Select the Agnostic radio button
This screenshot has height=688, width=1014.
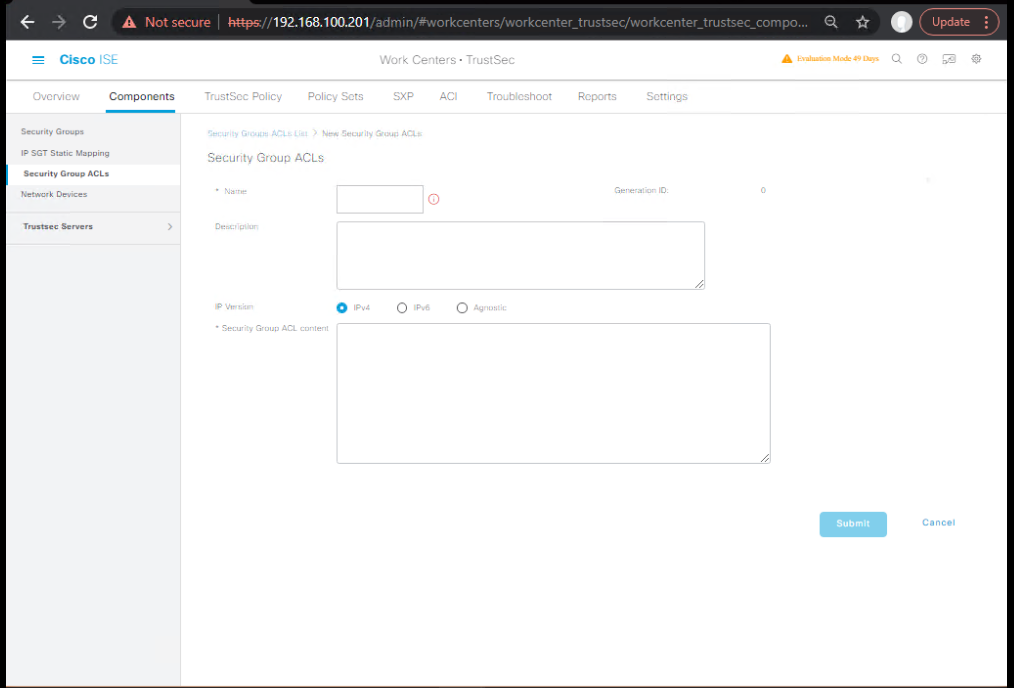tap(462, 308)
